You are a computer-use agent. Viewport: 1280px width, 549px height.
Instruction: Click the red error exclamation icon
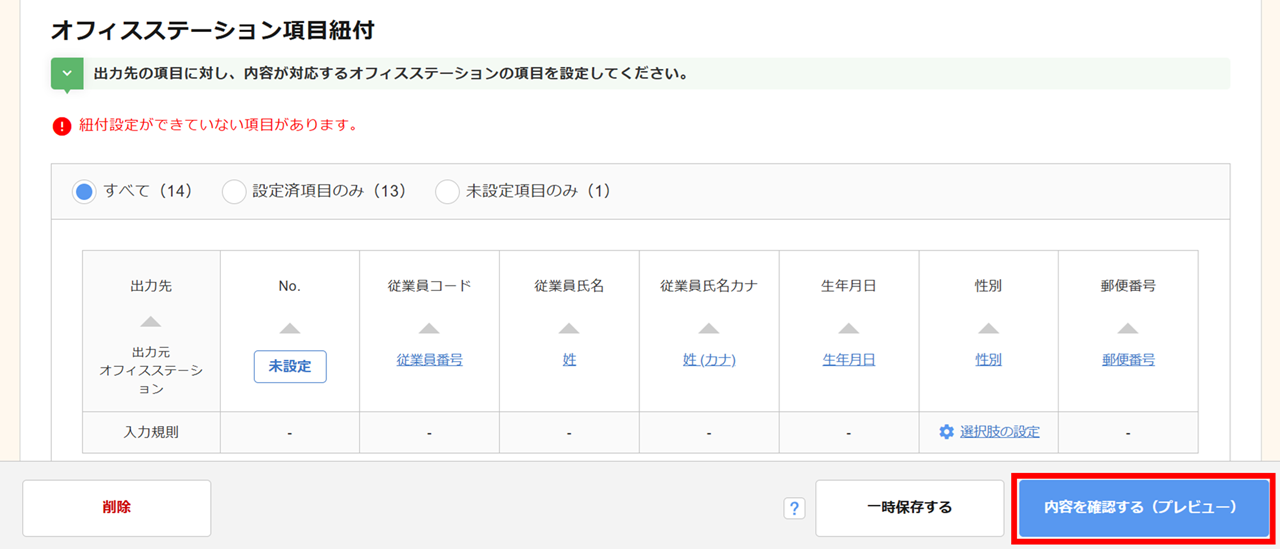[x=62, y=126]
